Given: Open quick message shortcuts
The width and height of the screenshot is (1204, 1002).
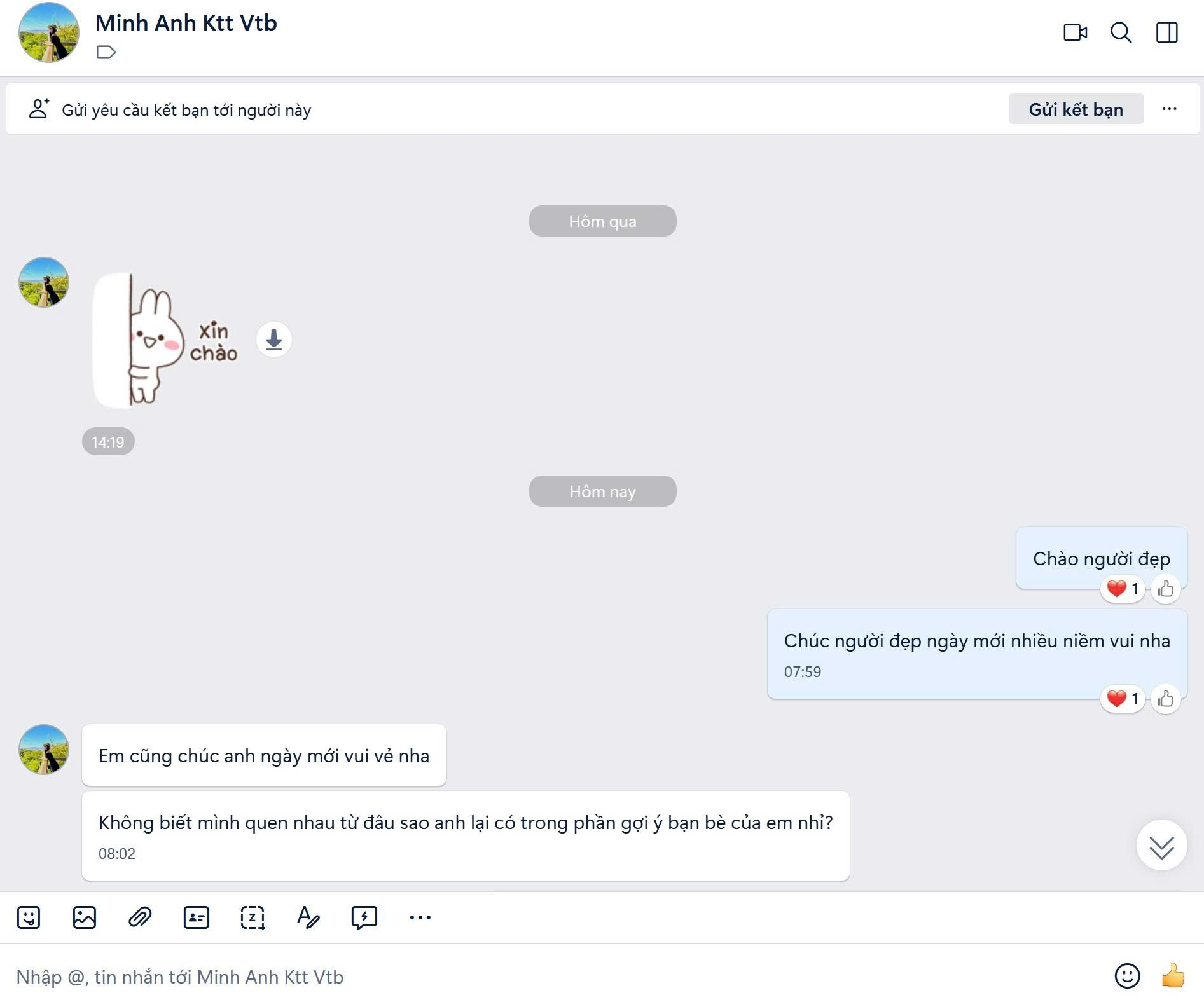Looking at the screenshot, I should 364,917.
